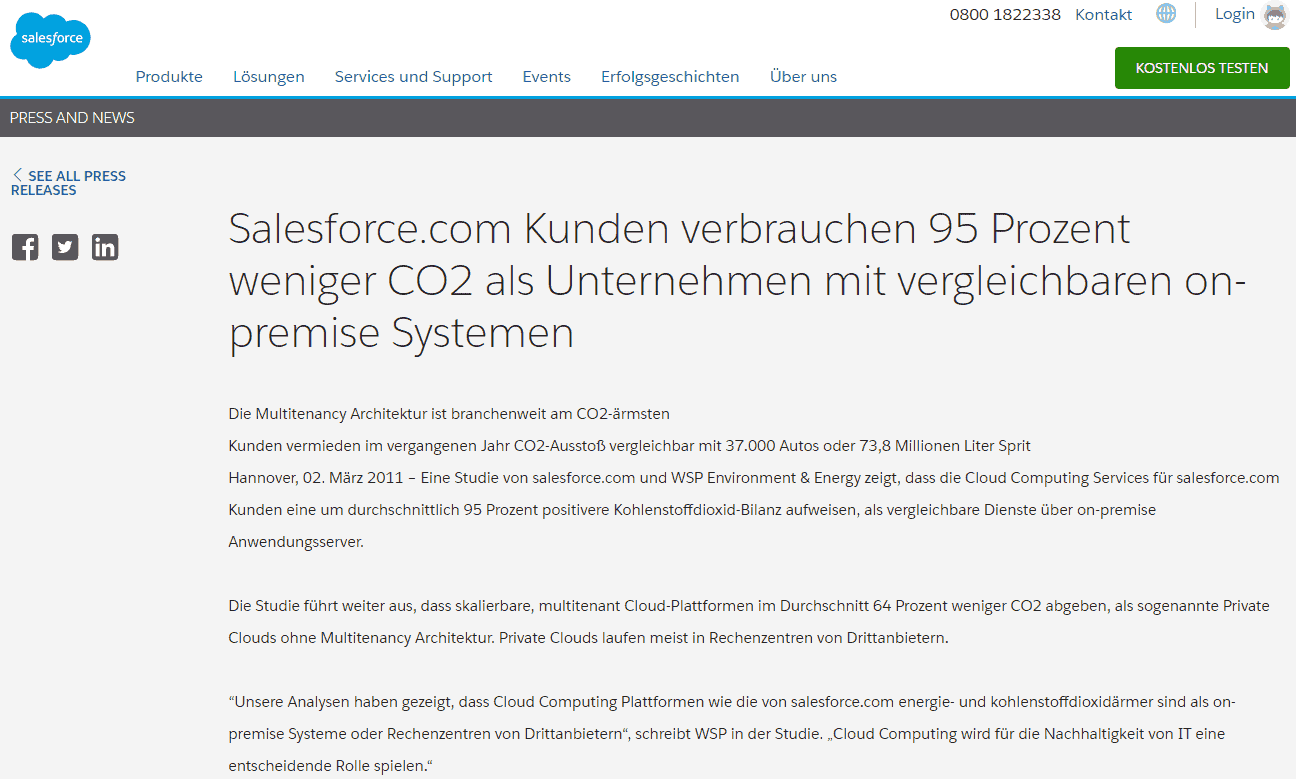Open the Erfolgsgeschichten menu
Screen dimensions: 1296x779
[x=670, y=76]
